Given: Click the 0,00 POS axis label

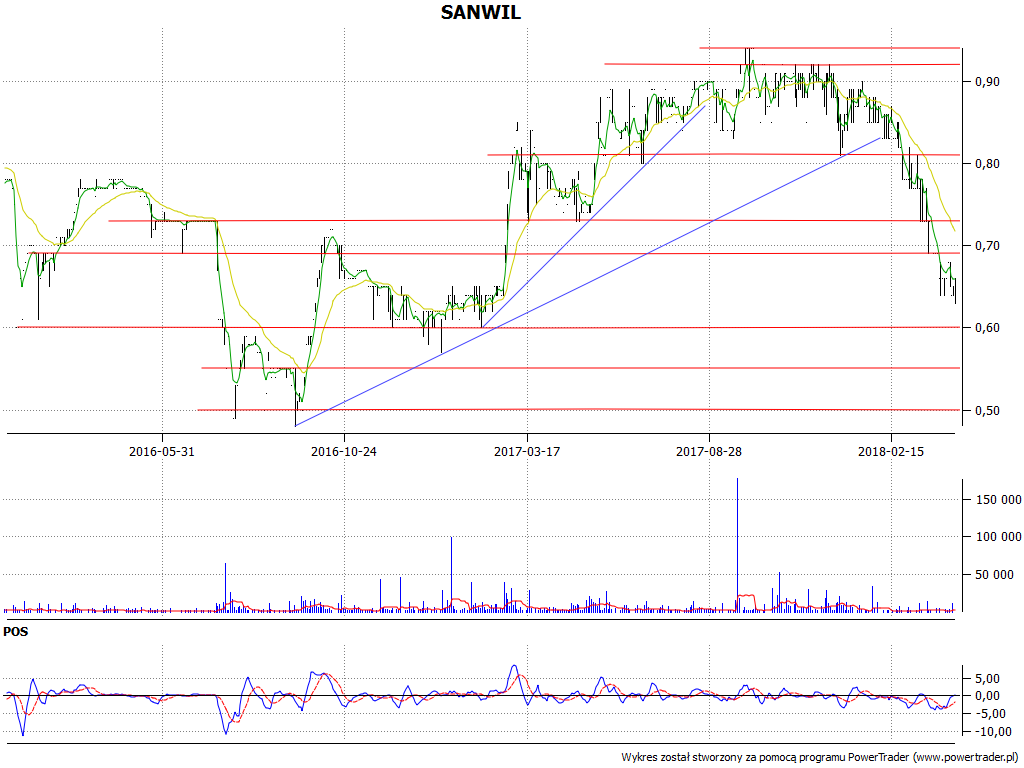Looking at the screenshot, I should (x=987, y=696).
